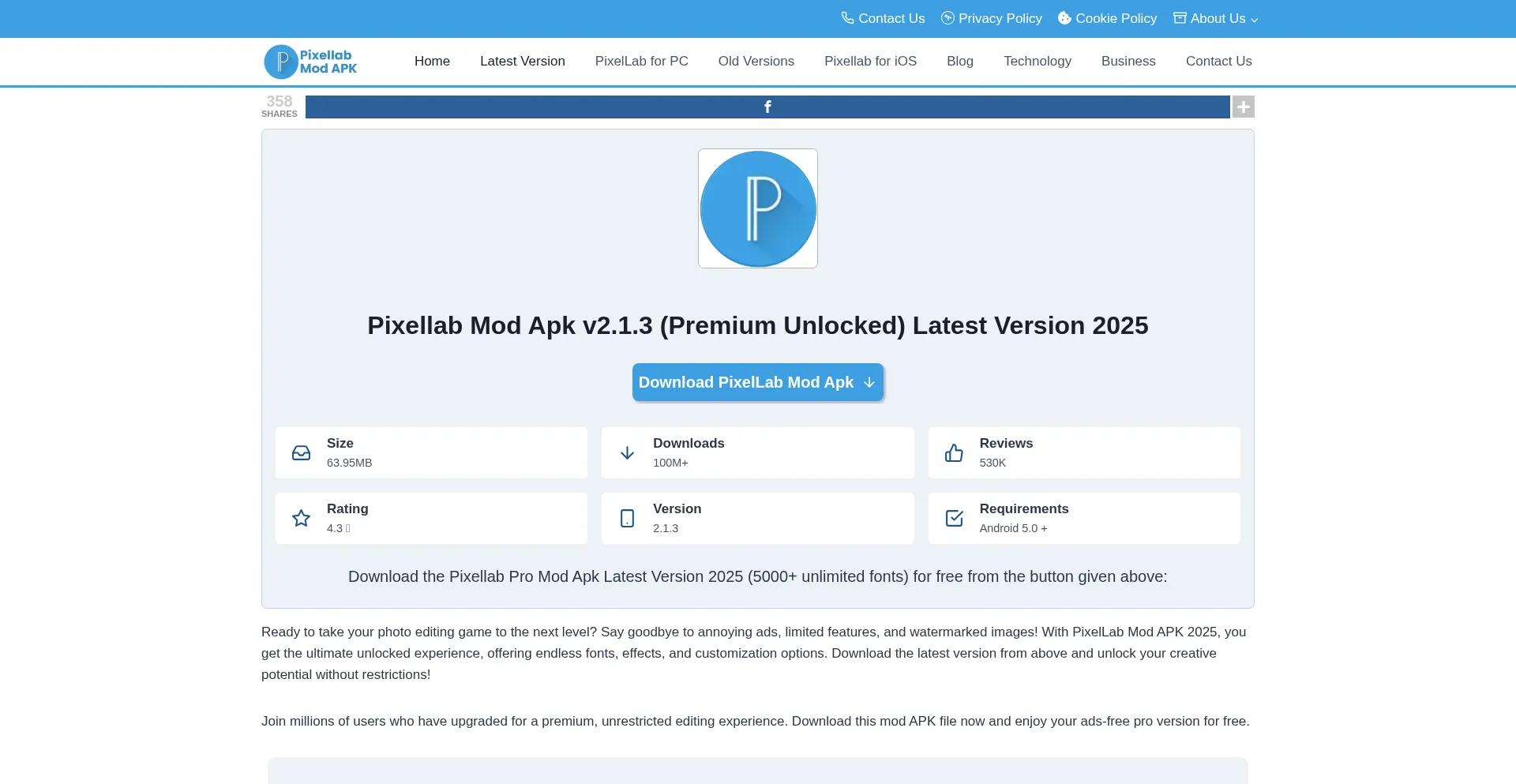Open PixelLab for PC page

click(x=642, y=61)
